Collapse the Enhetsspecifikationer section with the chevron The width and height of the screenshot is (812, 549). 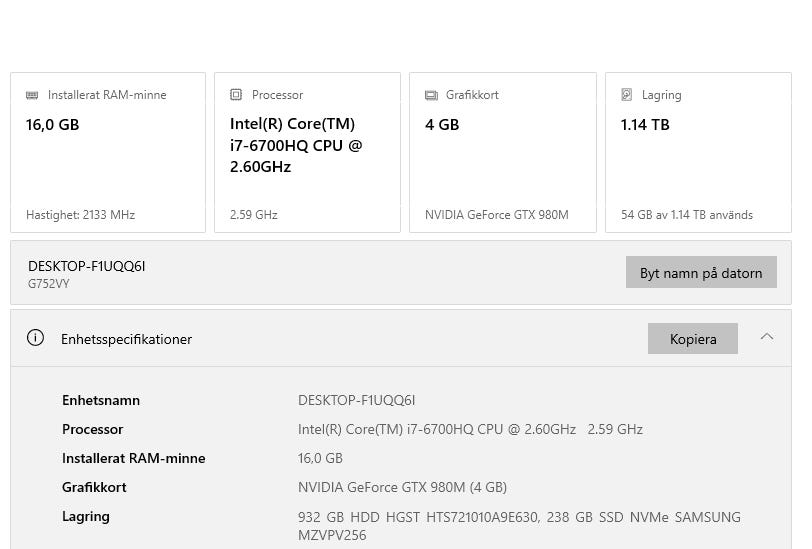coord(767,337)
